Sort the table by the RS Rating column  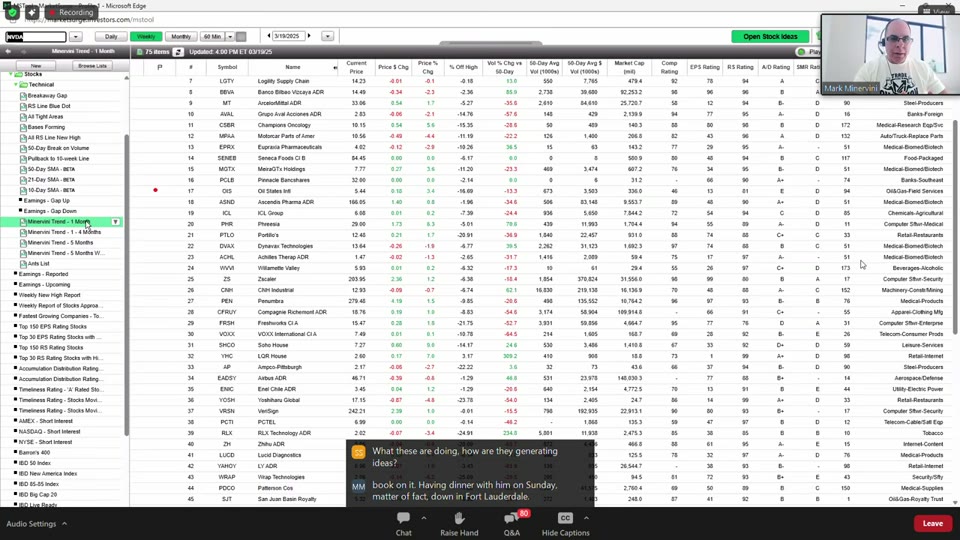click(x=740, y=67)
